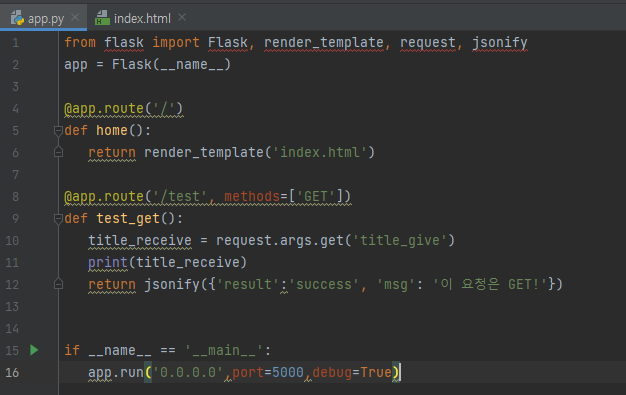Click 'jsonify' in the import line

tap(499, 42)
